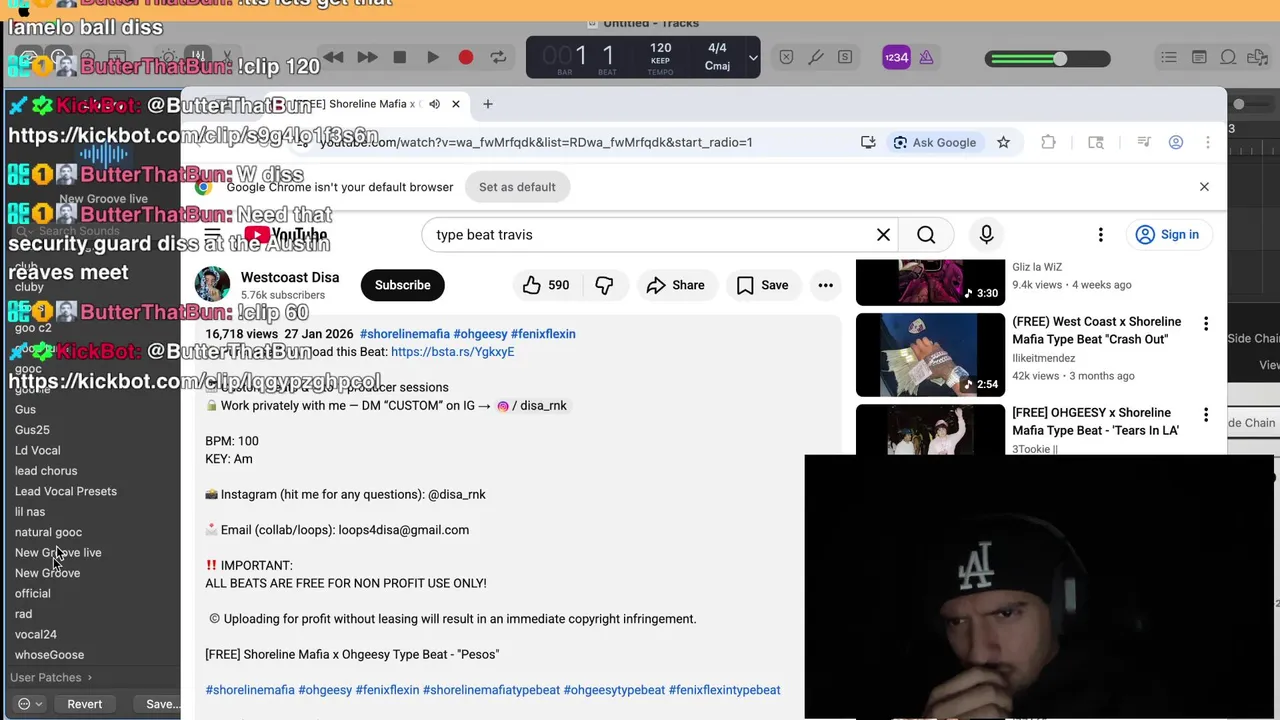Click the Chrome address bar URL

point(536,142)
